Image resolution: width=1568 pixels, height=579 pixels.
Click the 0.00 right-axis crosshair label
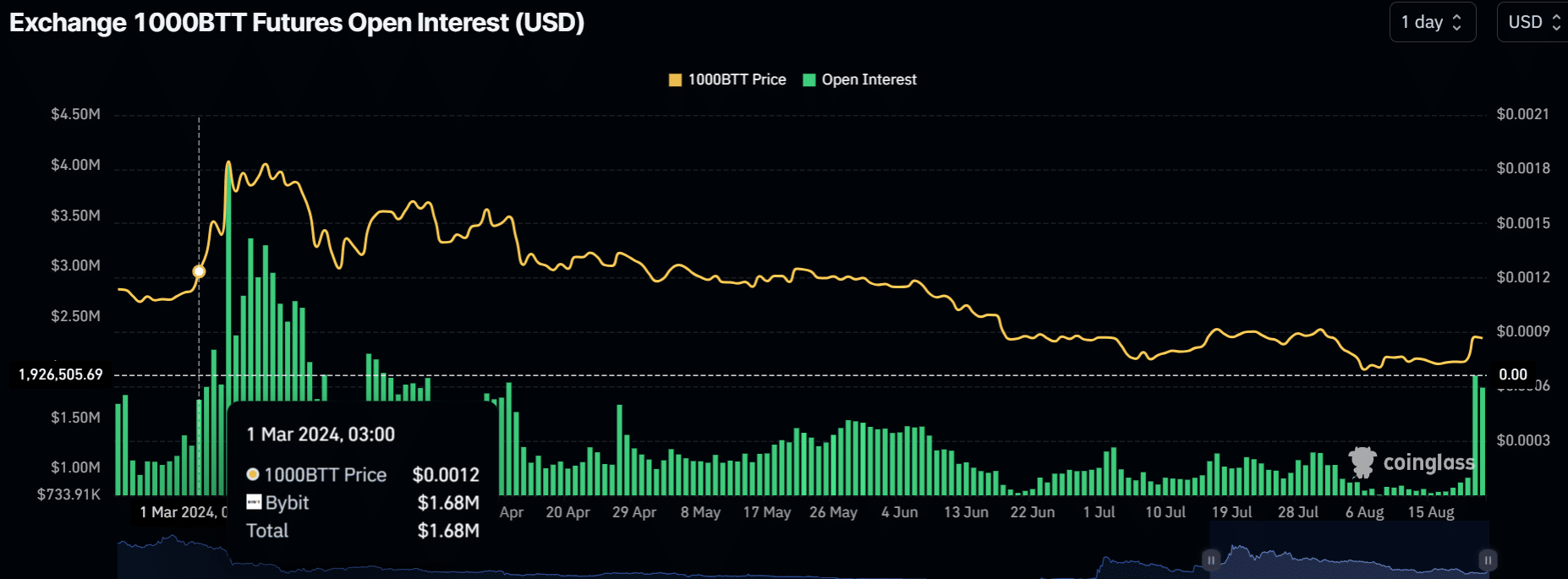(1513, 374)
